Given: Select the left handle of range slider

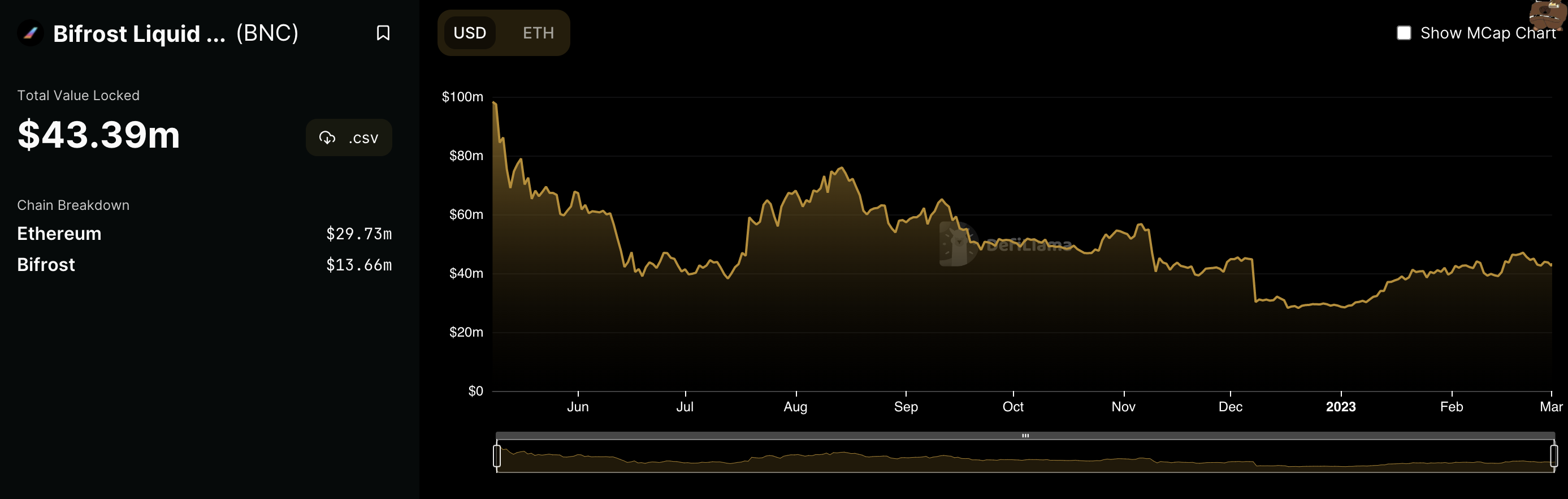Looking at the screenshot, I should pos(497,456).
